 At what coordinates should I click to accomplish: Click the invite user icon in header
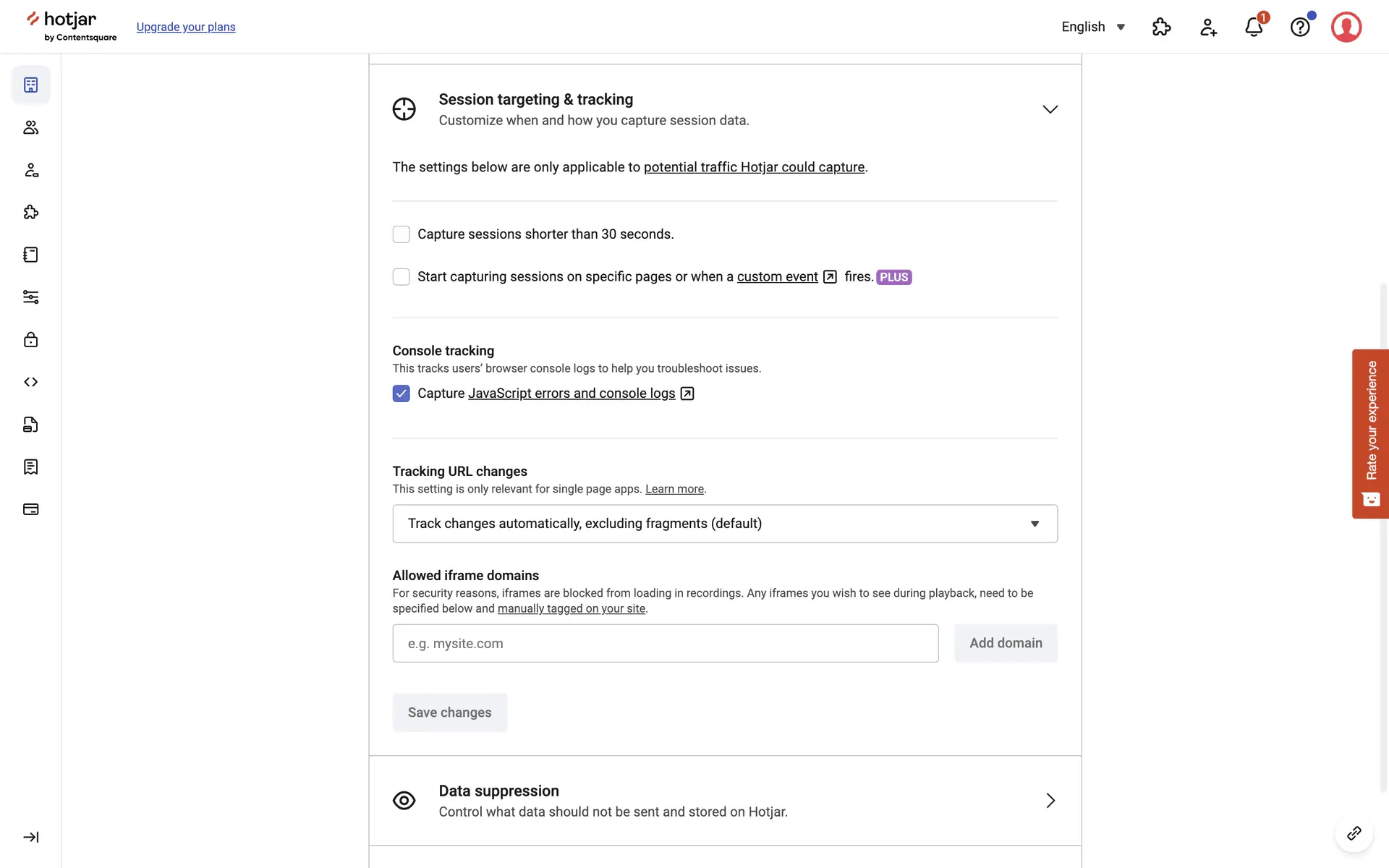coord(1207,27)
